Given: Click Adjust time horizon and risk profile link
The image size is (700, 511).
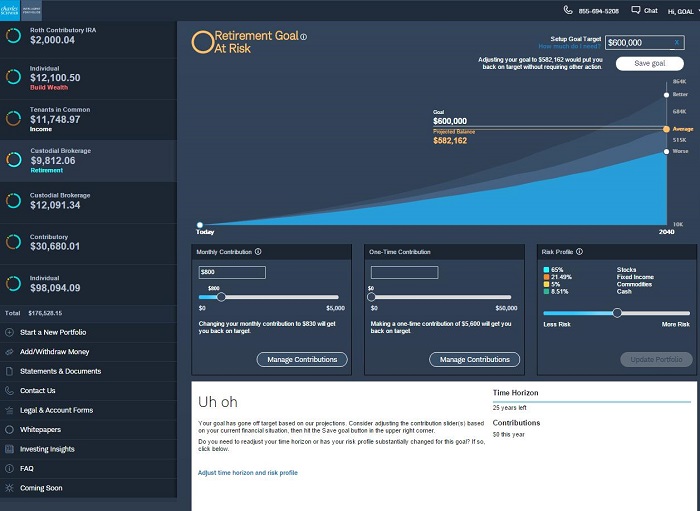Looking at the screenshot, I should click(247, 472).
